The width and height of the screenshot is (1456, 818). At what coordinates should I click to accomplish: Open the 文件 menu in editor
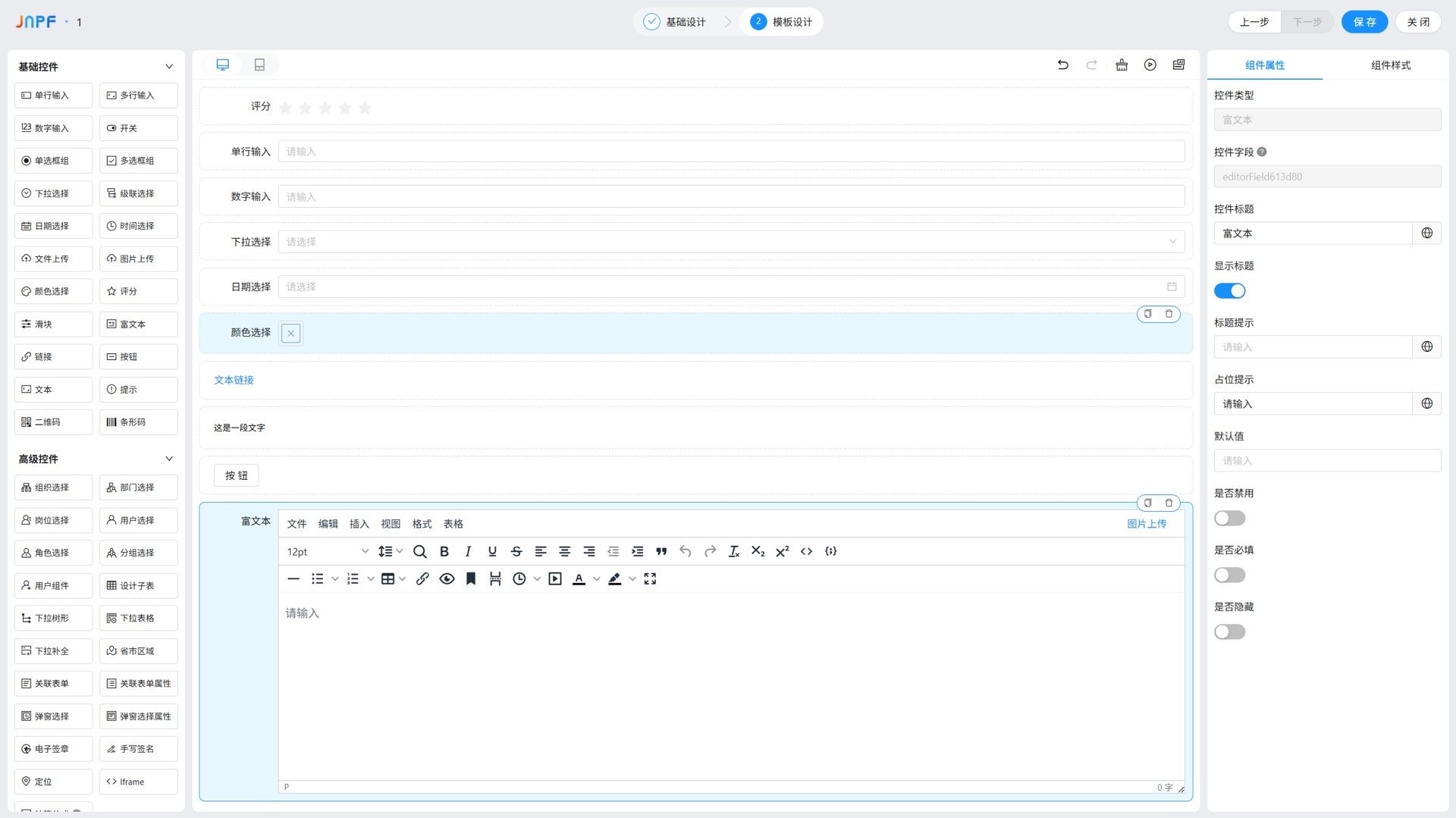(x=297, y=524)
